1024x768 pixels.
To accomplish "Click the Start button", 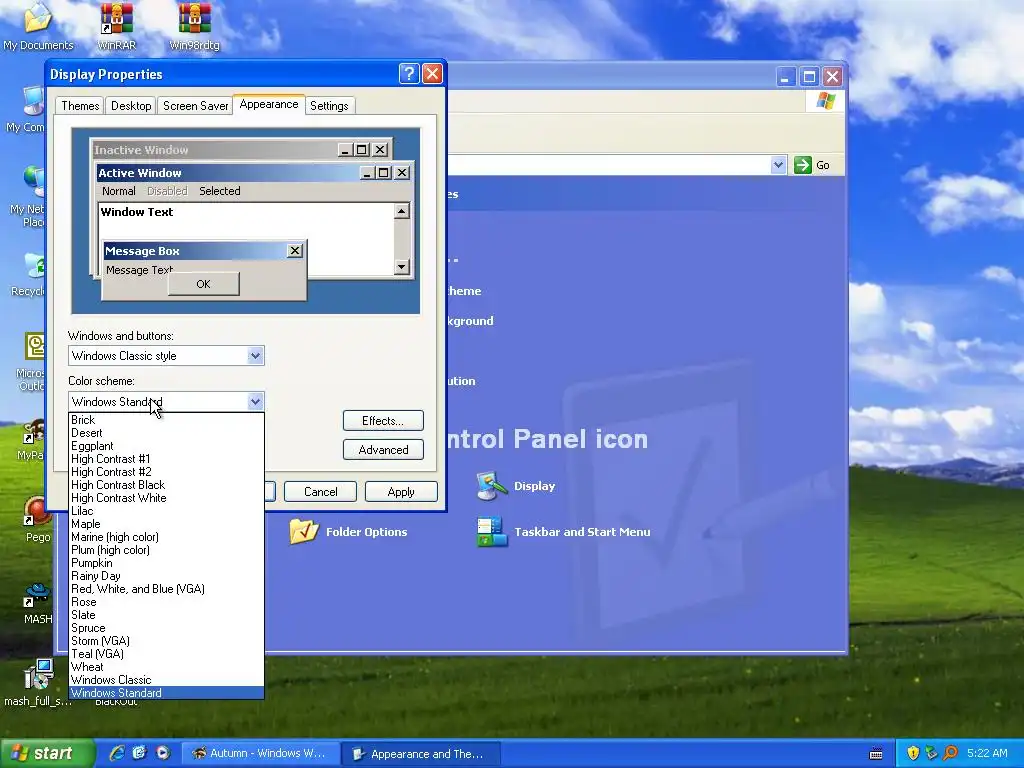I will pos(46,753).
